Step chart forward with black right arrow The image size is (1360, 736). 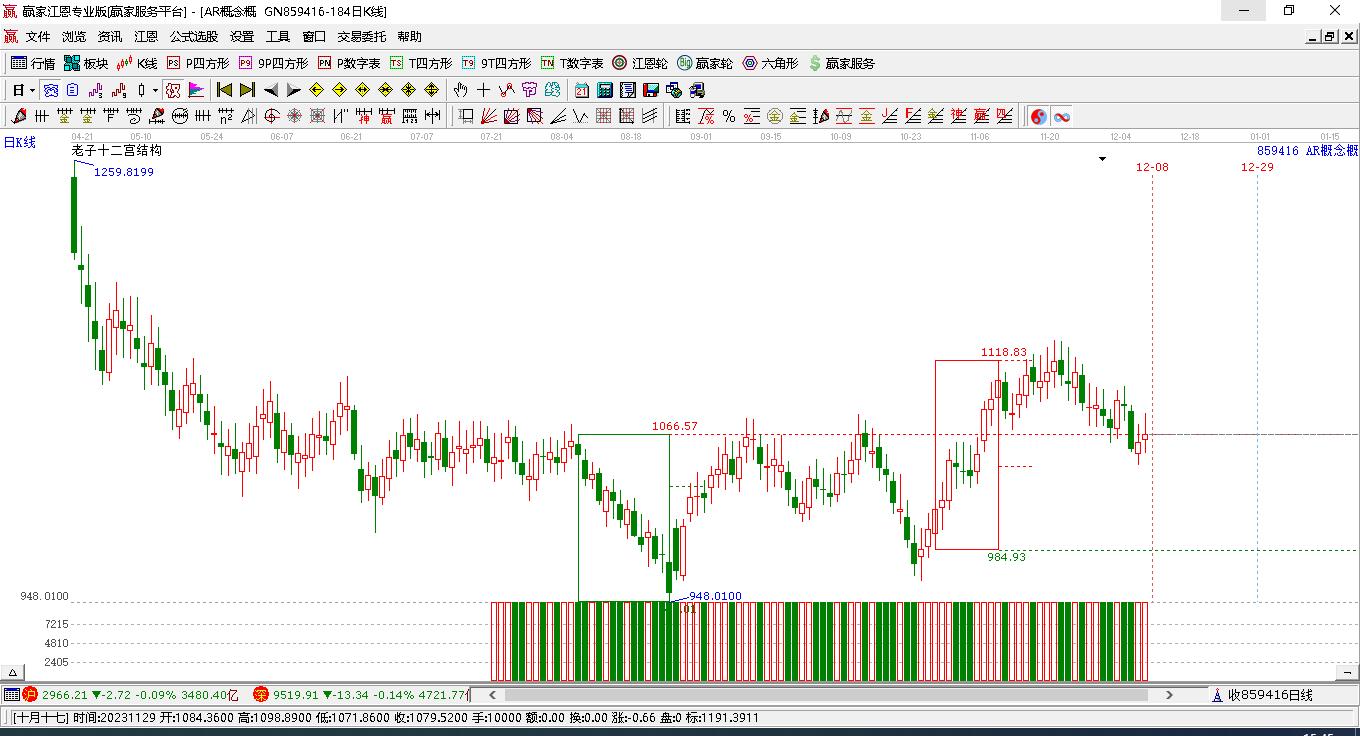(293, 90)
